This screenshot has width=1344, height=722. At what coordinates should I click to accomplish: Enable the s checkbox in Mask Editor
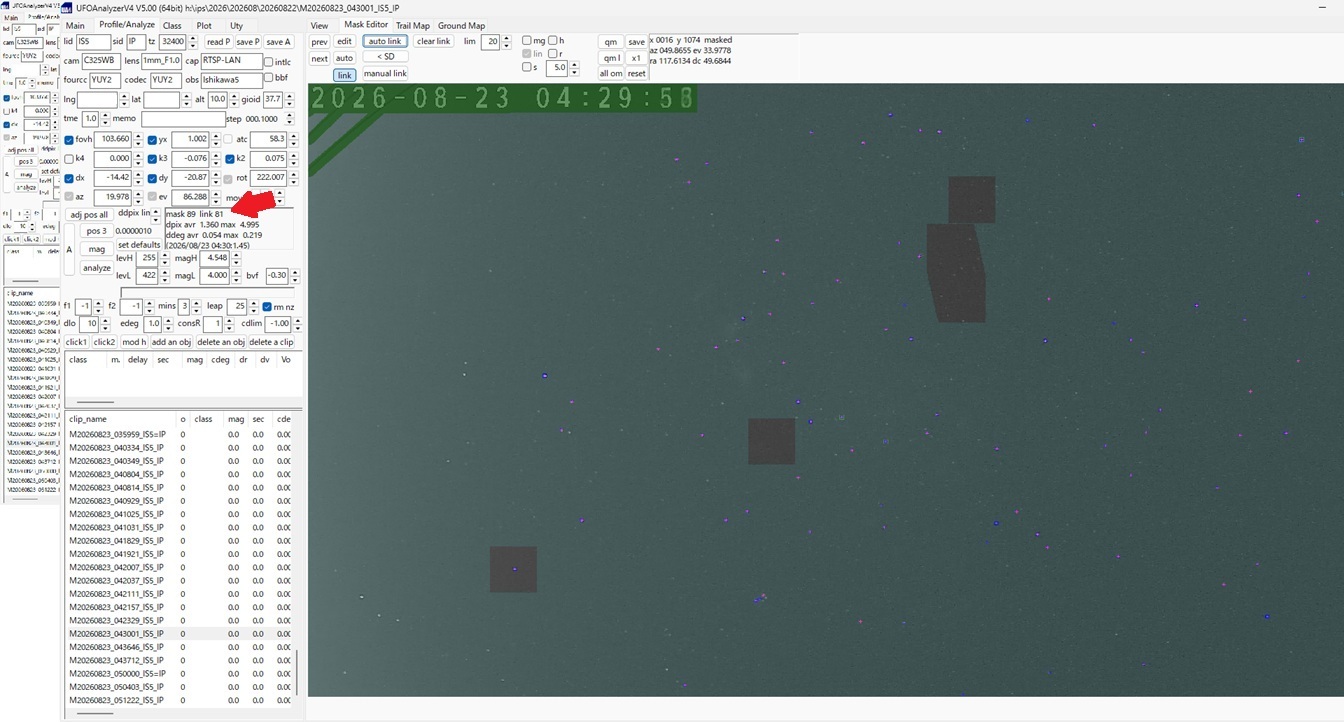(x=527, y=68)
